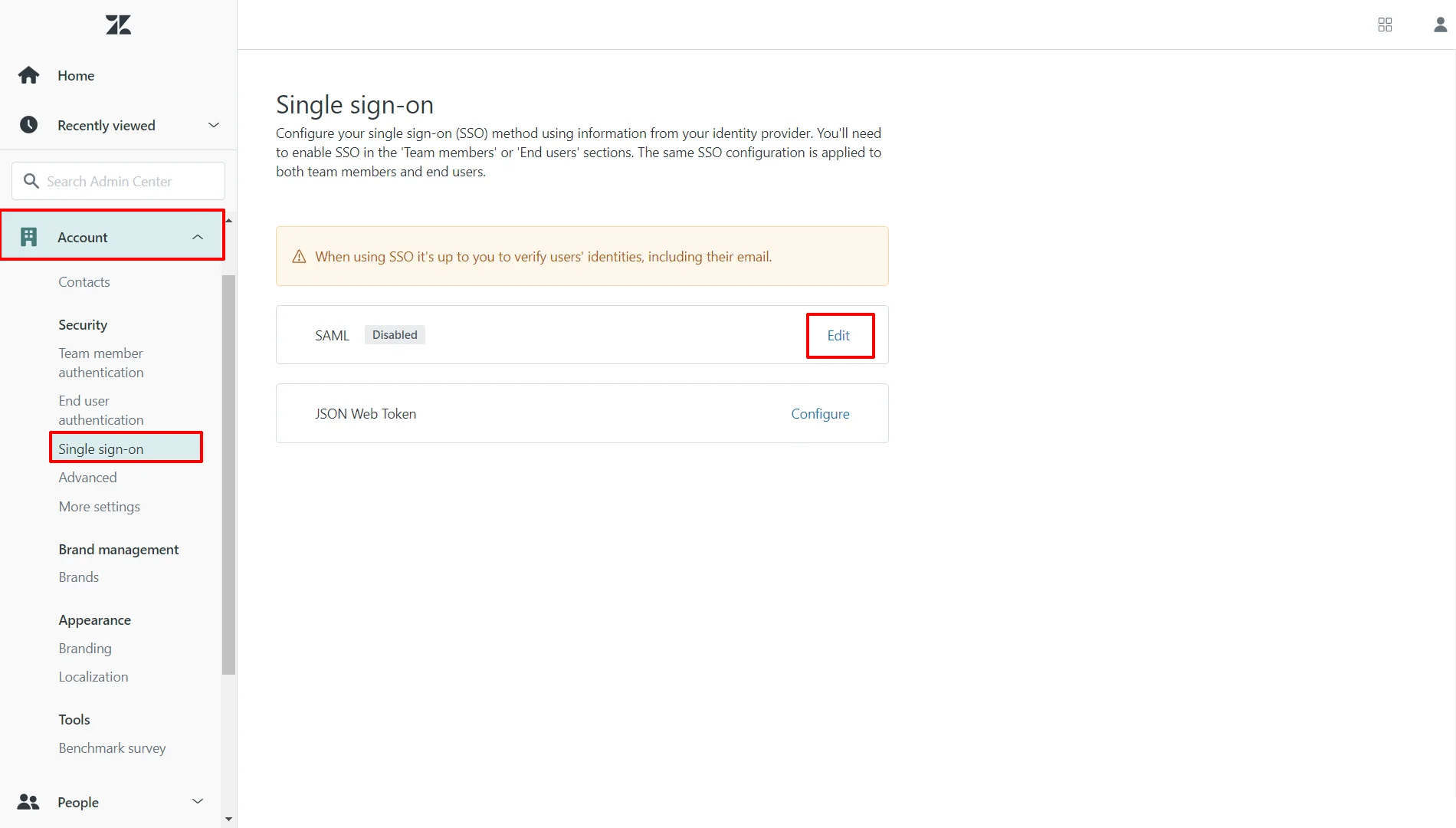1456x828 pixels.
Task: Open the Brands page
Action: coord(78,577)
